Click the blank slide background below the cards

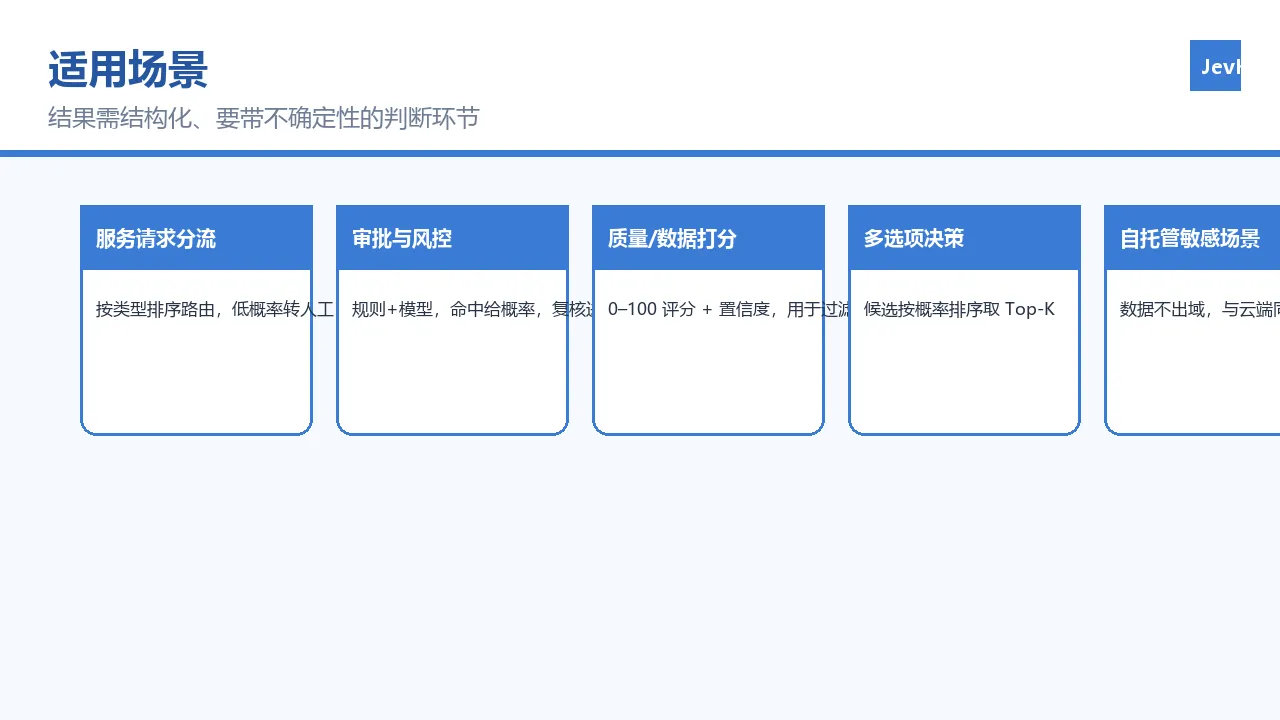point(640,580)
